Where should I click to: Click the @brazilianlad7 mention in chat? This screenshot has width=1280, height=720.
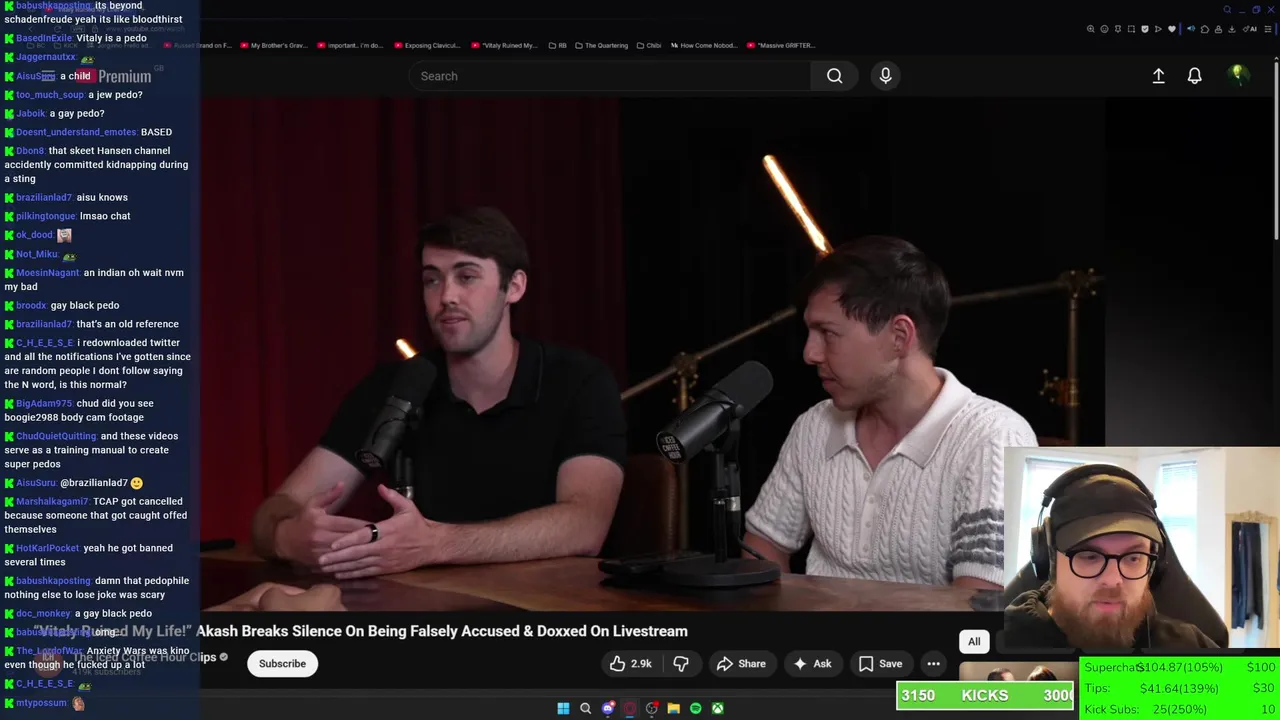click(x=94, y=483)
